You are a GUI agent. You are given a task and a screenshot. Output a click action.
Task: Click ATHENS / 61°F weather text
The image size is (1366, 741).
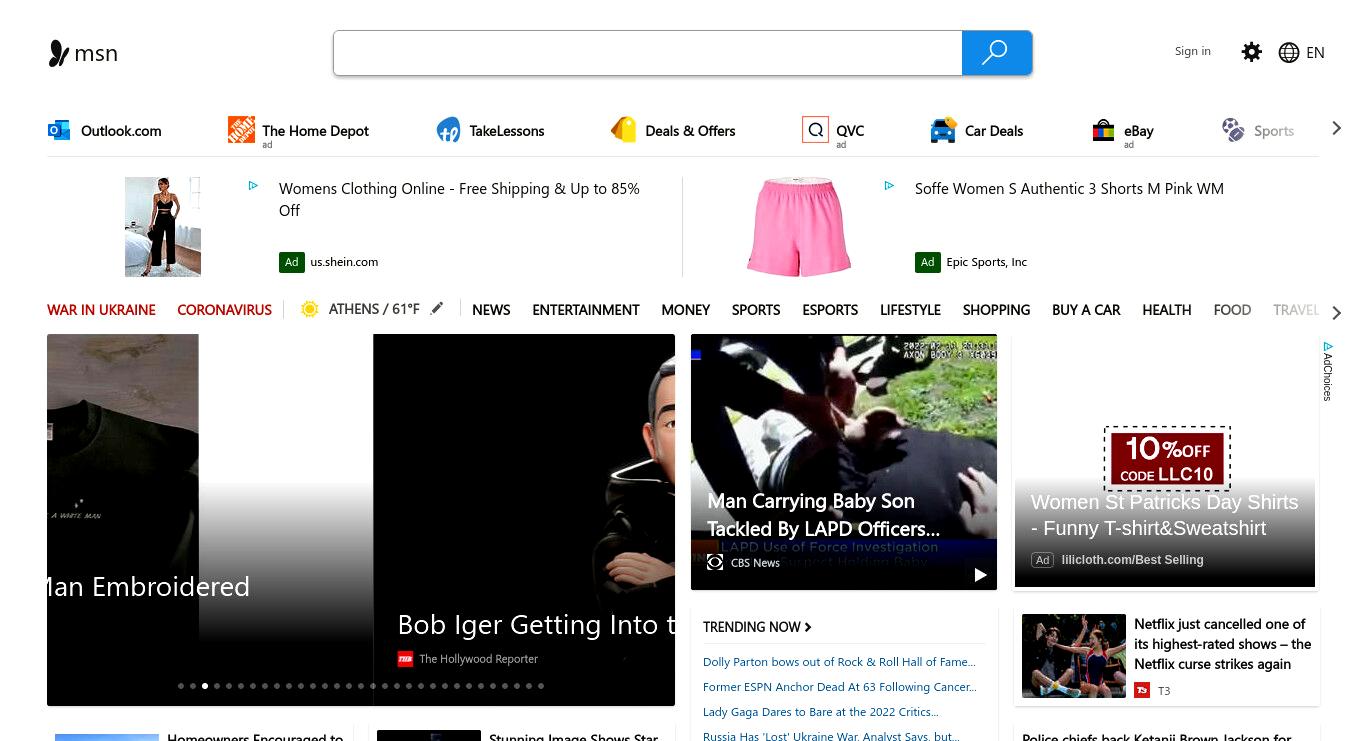(x=374, y=309)
